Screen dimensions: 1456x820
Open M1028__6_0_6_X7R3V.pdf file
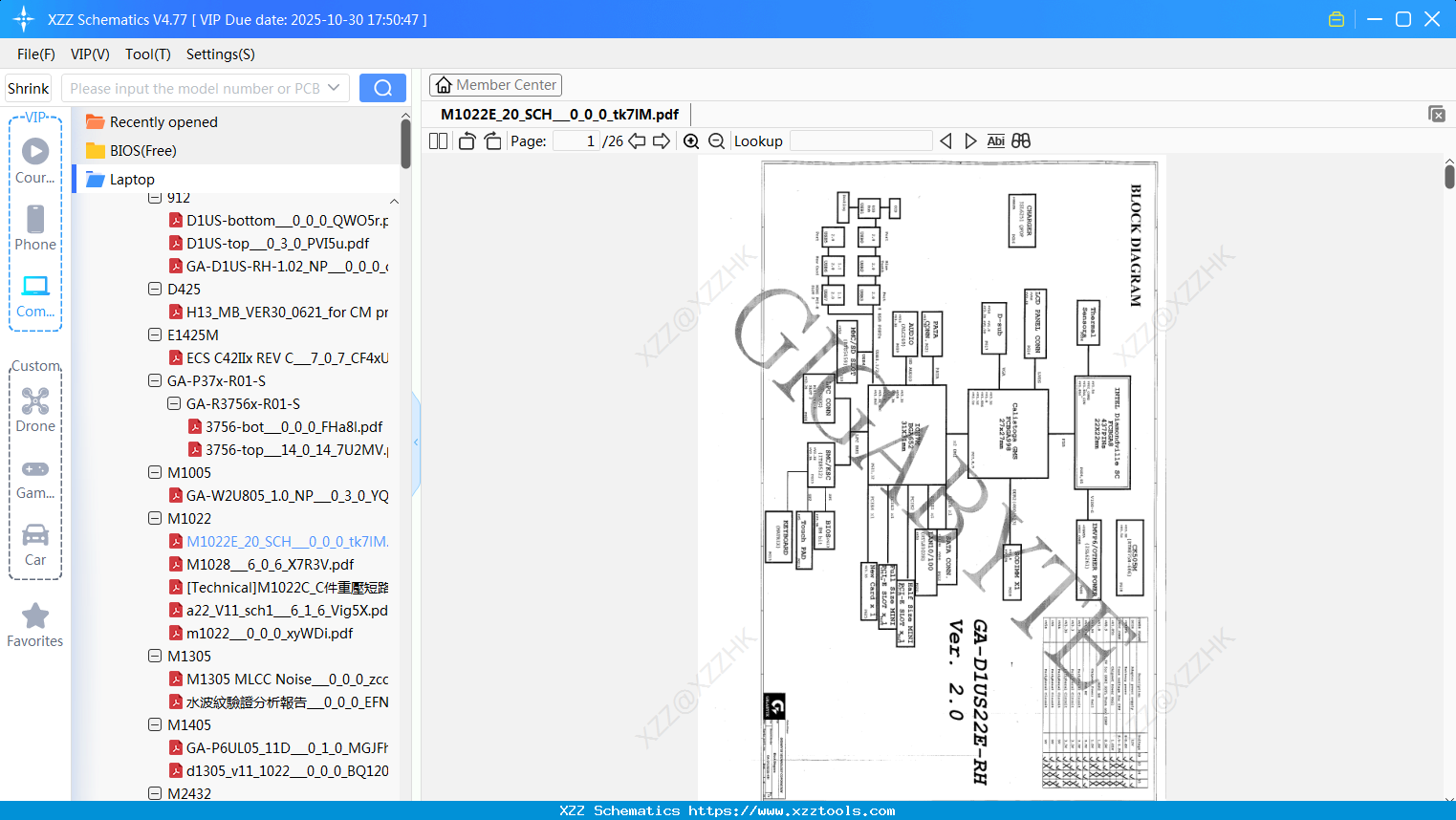coord(262,564)
